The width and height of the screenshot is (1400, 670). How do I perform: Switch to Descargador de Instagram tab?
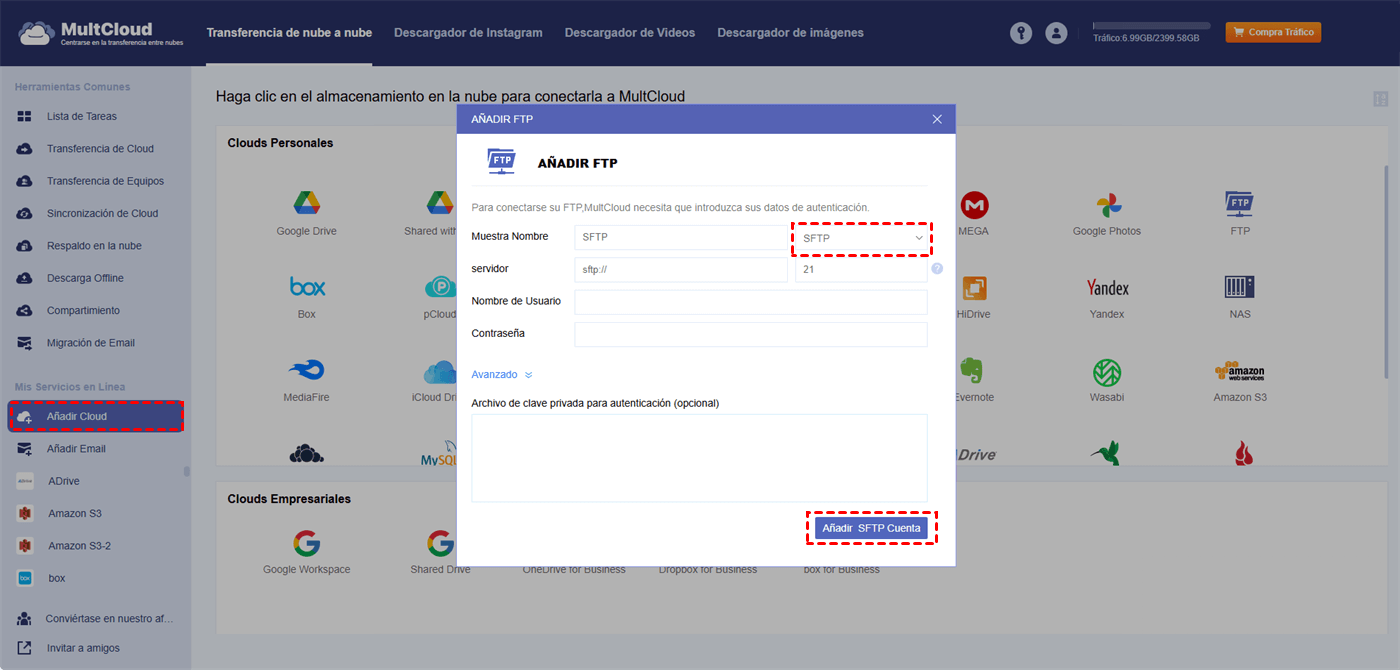468,33
